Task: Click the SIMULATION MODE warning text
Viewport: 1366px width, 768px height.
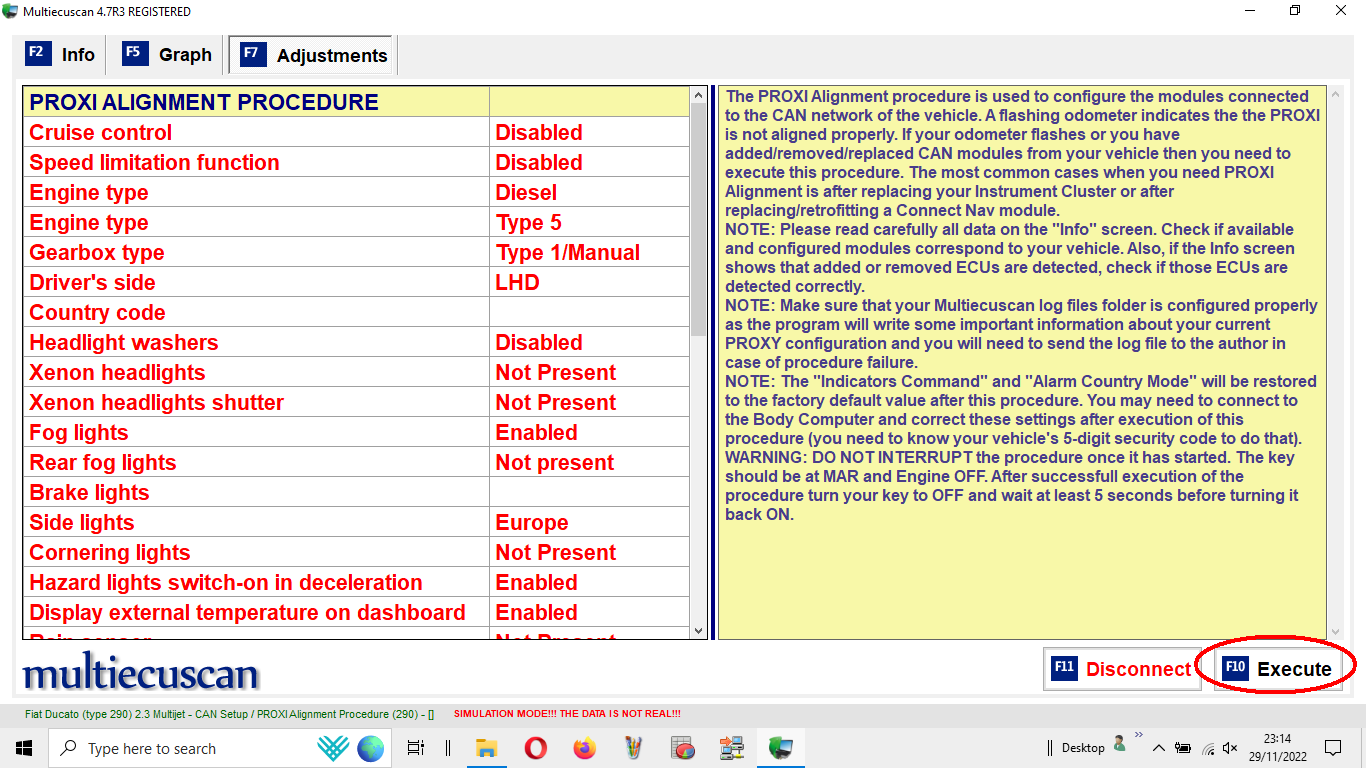Action: 567,714
